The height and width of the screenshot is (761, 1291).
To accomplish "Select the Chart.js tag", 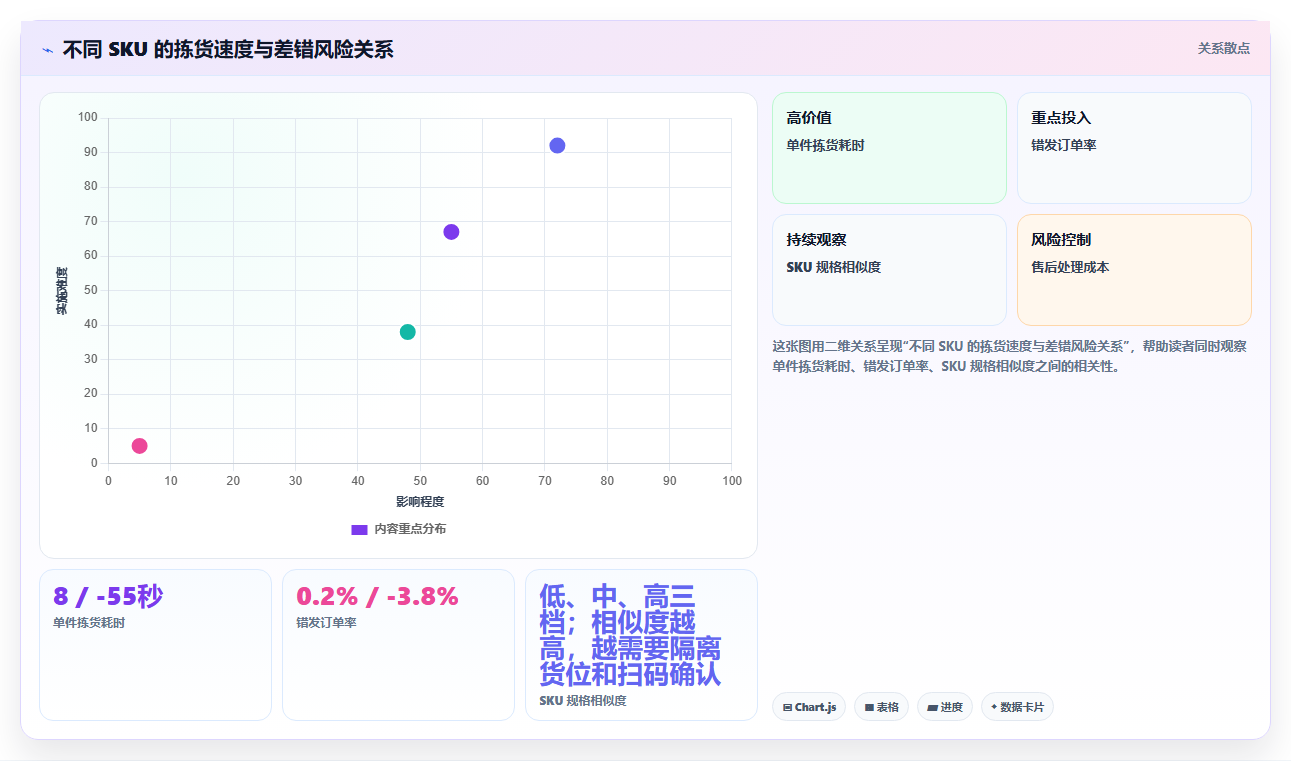I will (x=809, y=707).
